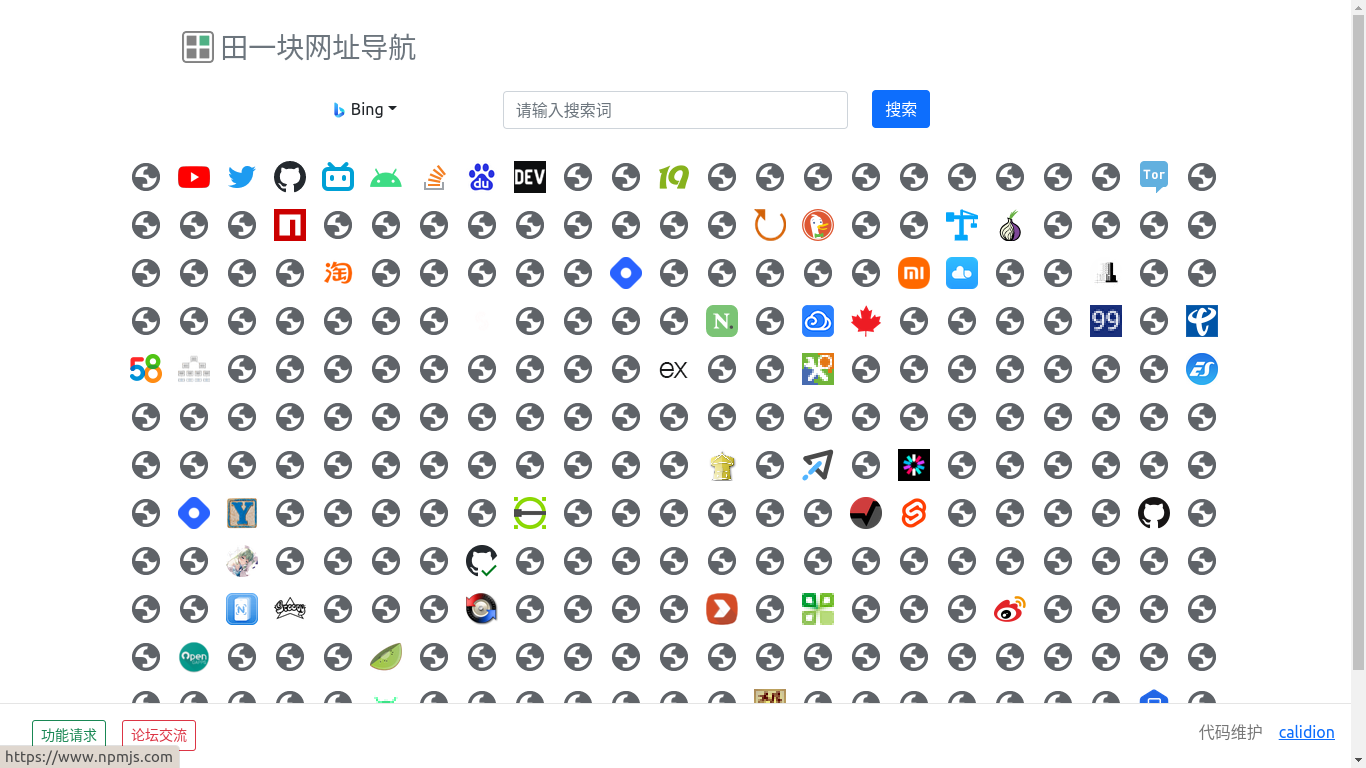
Task: Open the paper plane icon
Action: click(x=818, y=465)
